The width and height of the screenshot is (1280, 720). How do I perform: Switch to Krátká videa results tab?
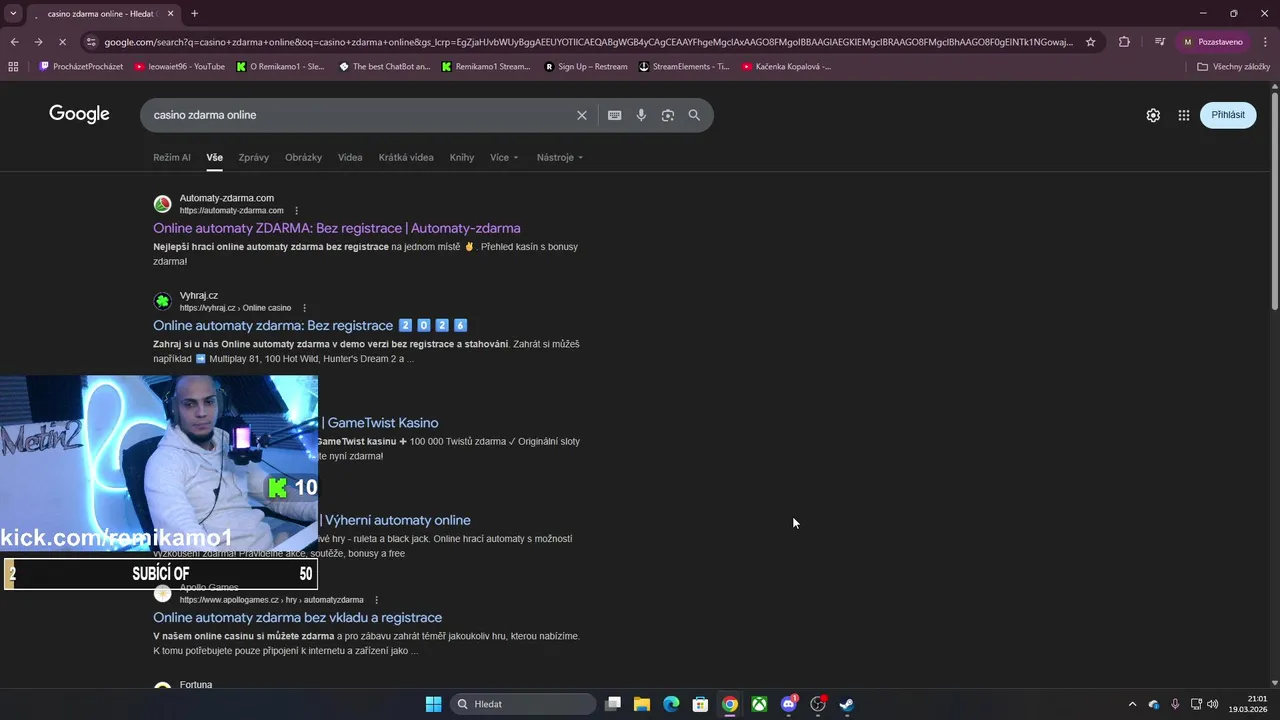pyautogui.click(x=406, y=157)
